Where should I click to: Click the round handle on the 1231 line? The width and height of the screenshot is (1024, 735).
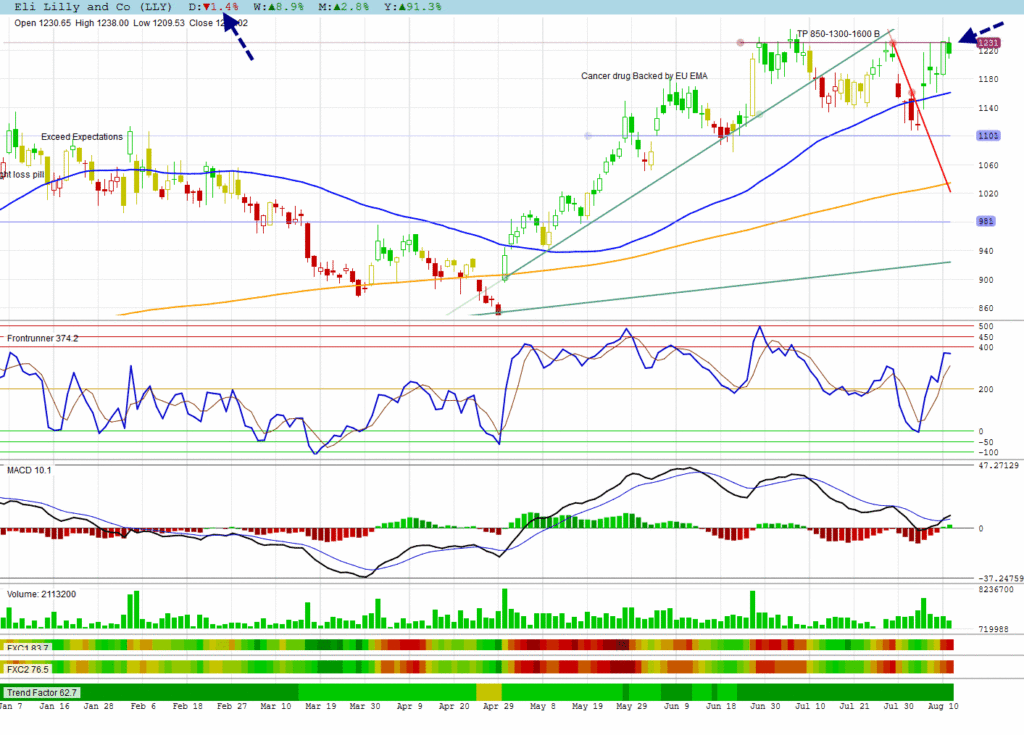(x=740, y=42)
